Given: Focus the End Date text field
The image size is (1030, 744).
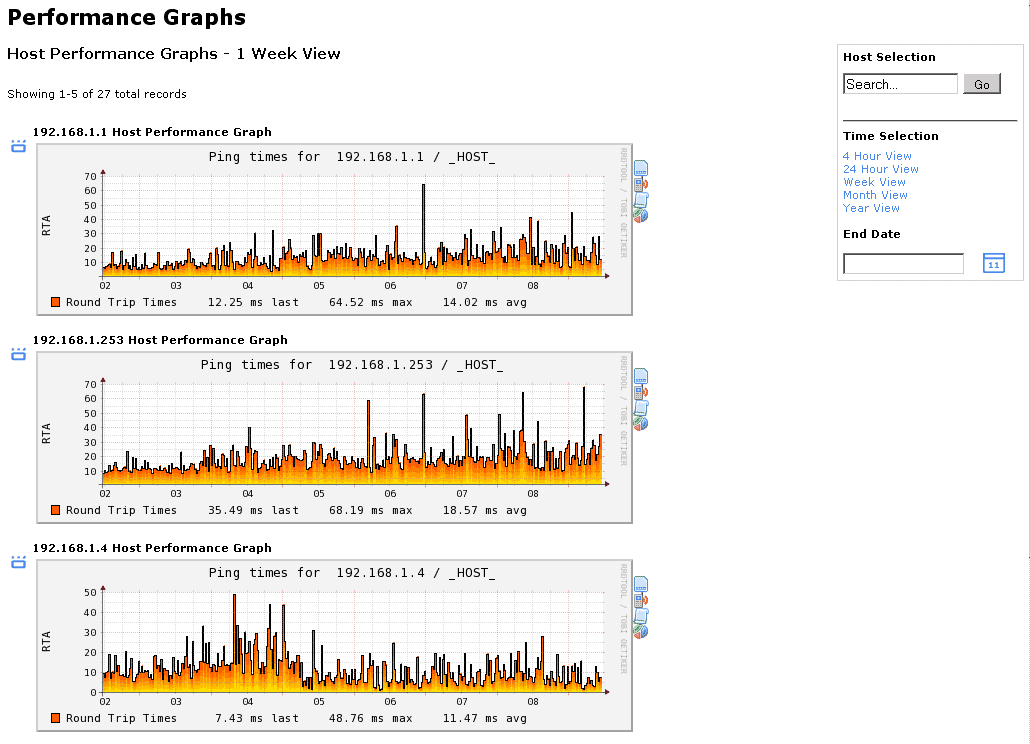Looking at the screenshot, I should (903, 264).
